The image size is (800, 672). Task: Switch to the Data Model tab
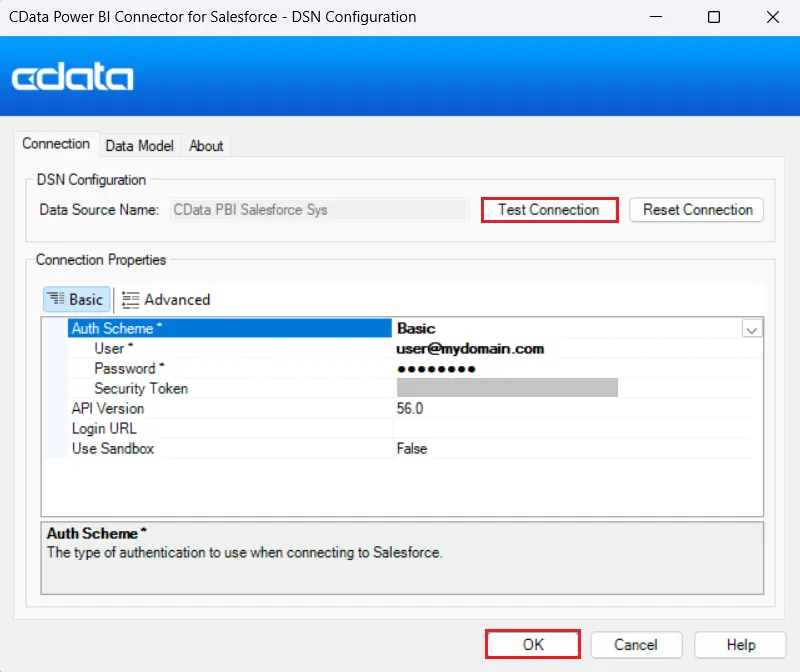click(139, 146)
